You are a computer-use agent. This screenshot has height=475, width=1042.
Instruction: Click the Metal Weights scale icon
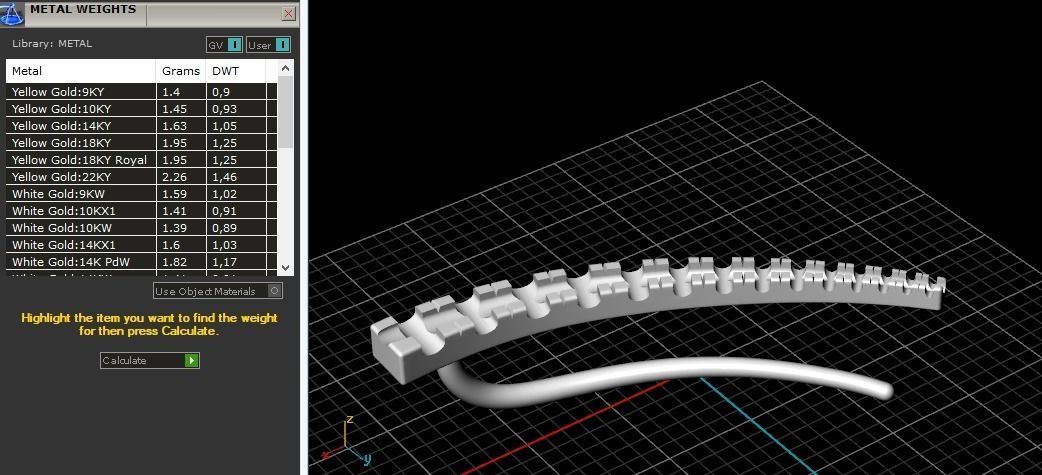coord(12,13)
